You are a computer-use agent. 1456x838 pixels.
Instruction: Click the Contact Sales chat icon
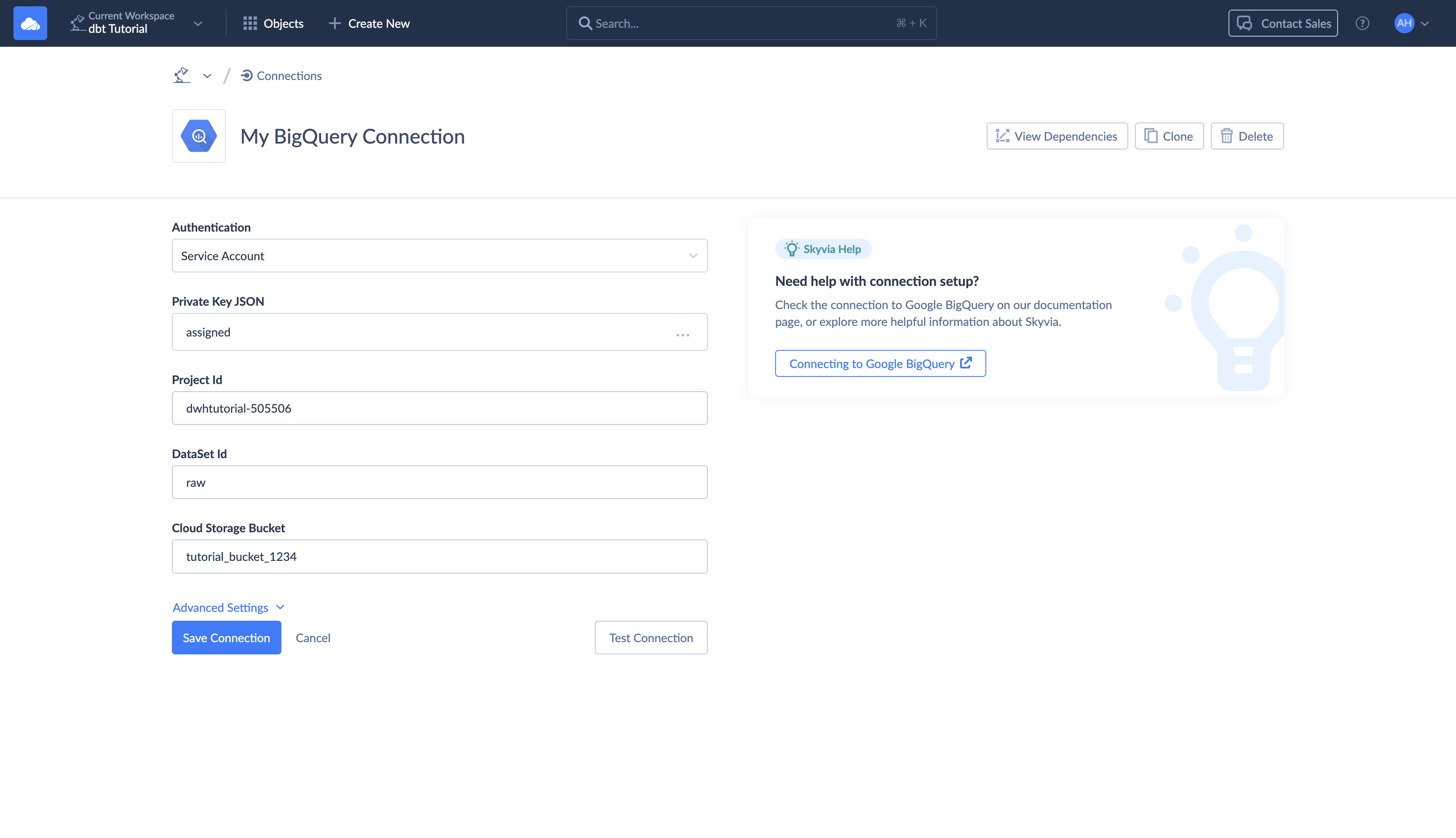tap(1245, 23)
